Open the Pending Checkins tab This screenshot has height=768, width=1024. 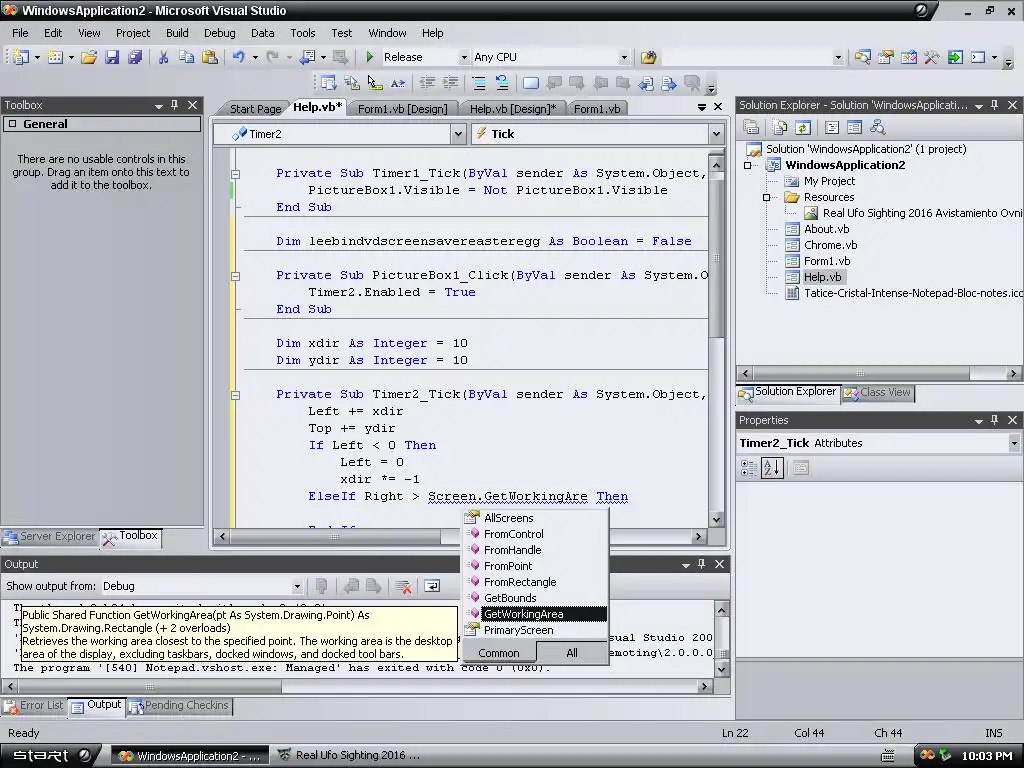tap(180, 706)
